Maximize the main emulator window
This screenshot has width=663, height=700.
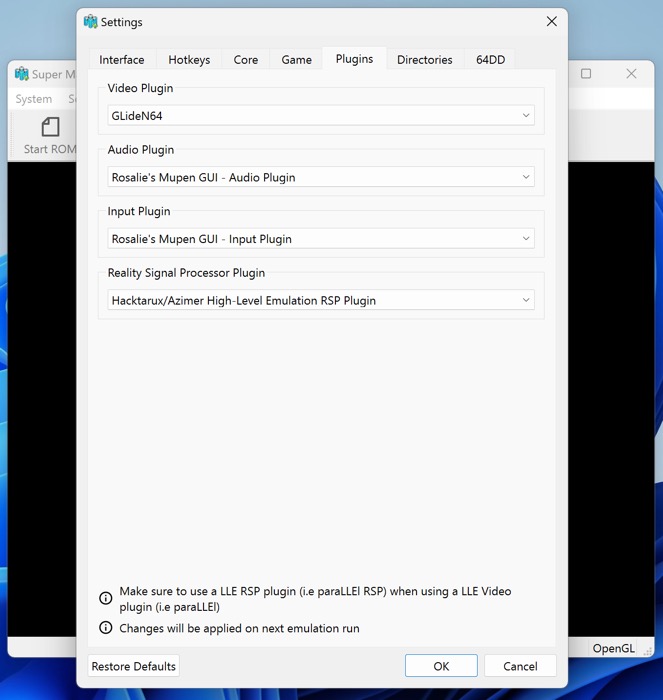pos(586,74)
